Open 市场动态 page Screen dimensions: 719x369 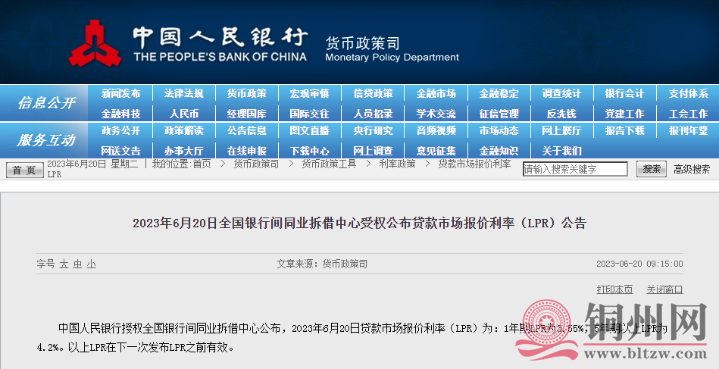pos(499,131)
